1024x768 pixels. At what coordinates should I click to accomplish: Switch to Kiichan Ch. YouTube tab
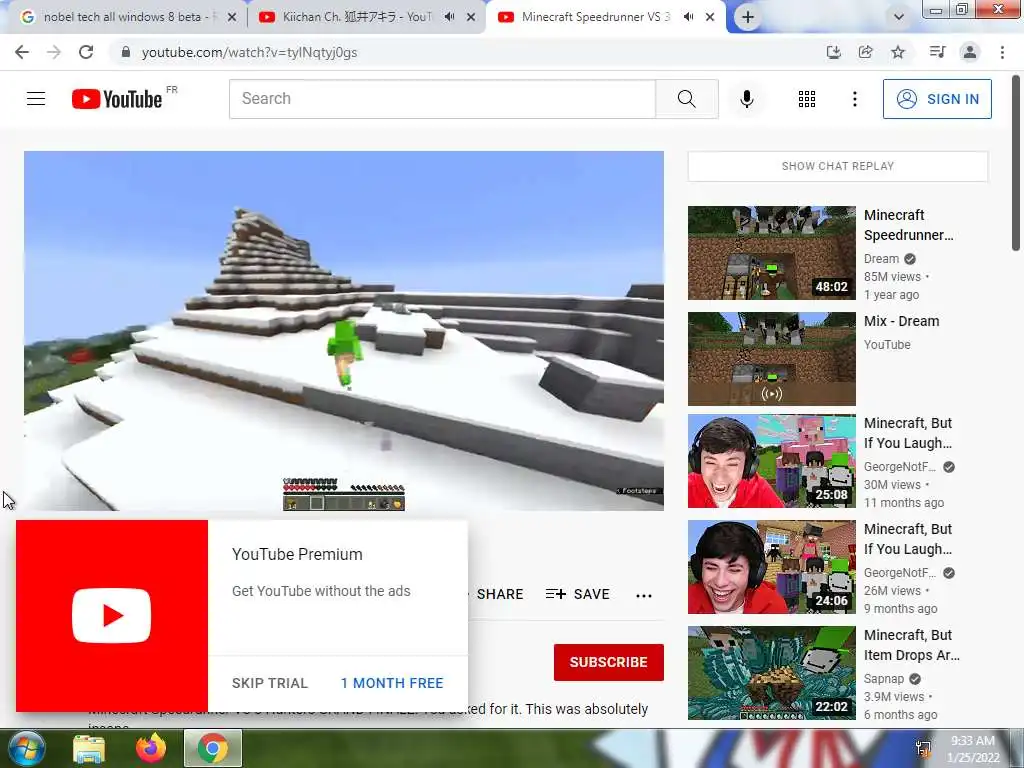[x=356, y=18]
